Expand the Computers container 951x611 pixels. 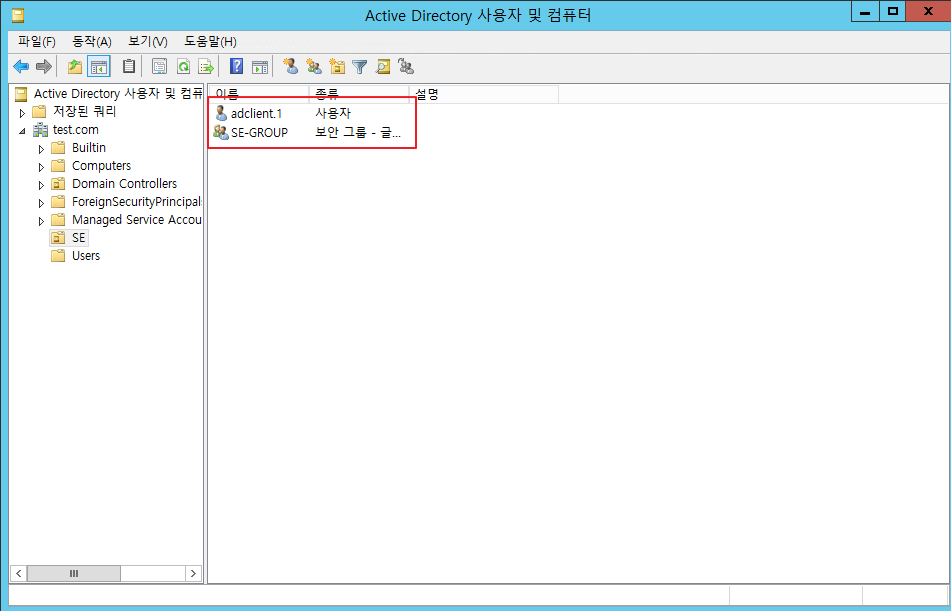[x=41, y=166]
